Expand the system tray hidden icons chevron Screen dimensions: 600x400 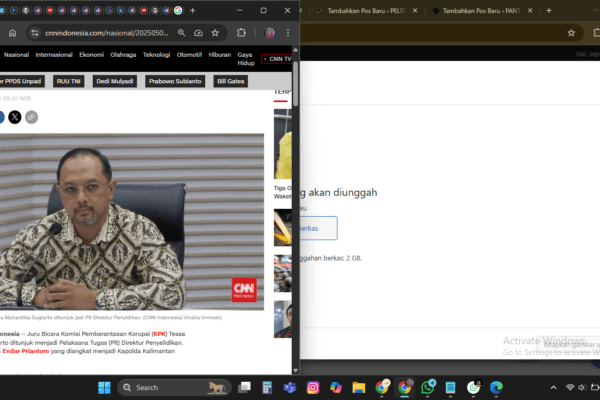pos(553,388)
